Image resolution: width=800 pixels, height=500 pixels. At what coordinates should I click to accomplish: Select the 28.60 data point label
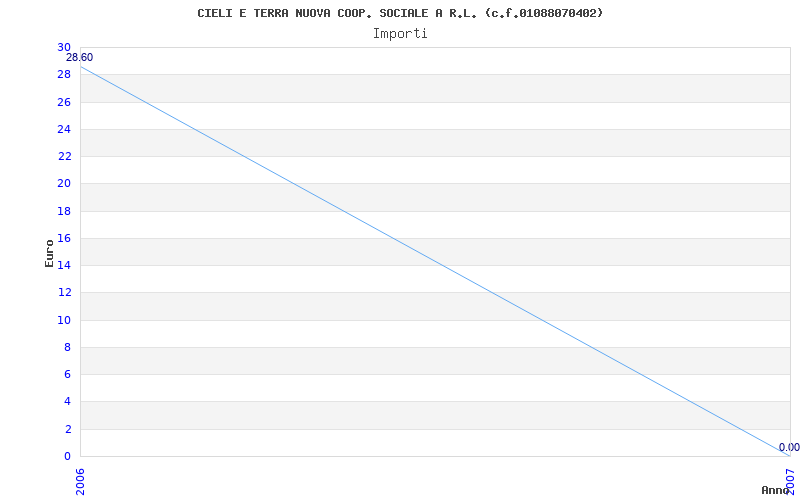79,58
